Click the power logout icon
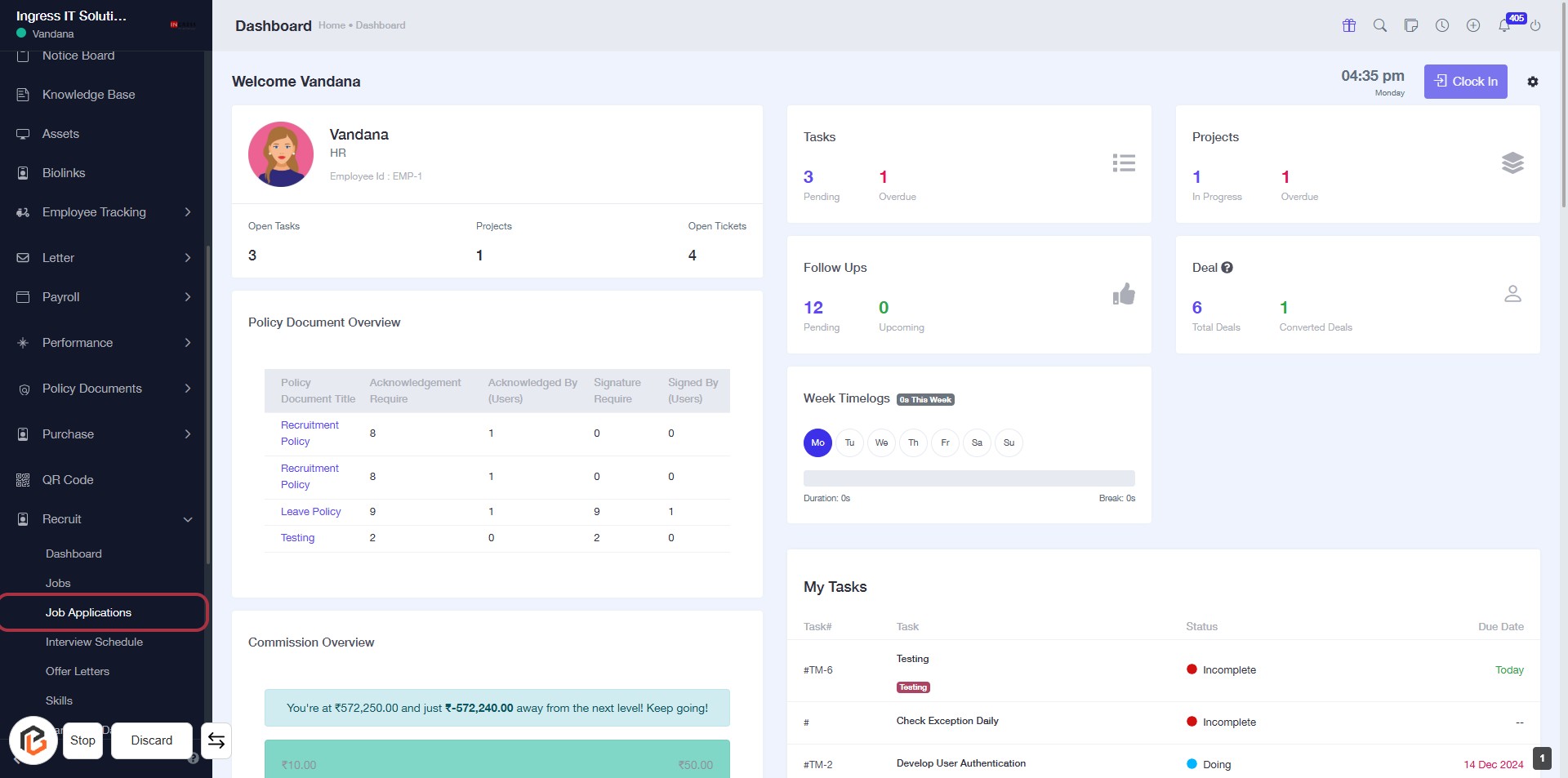 (x=1535, y=25)
